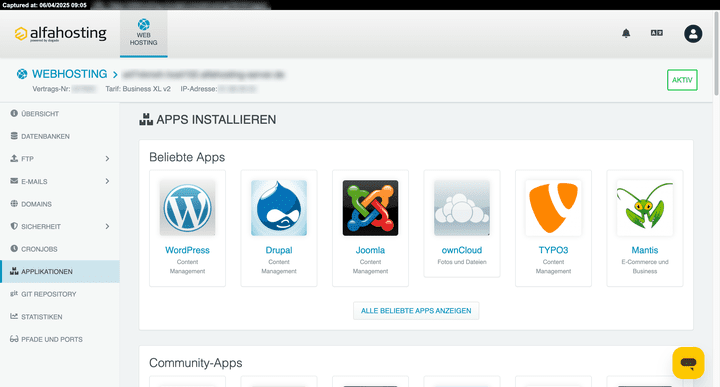Click the Apps Installieren heading icon
Screen dimensions: 720x387
[146, 119]
